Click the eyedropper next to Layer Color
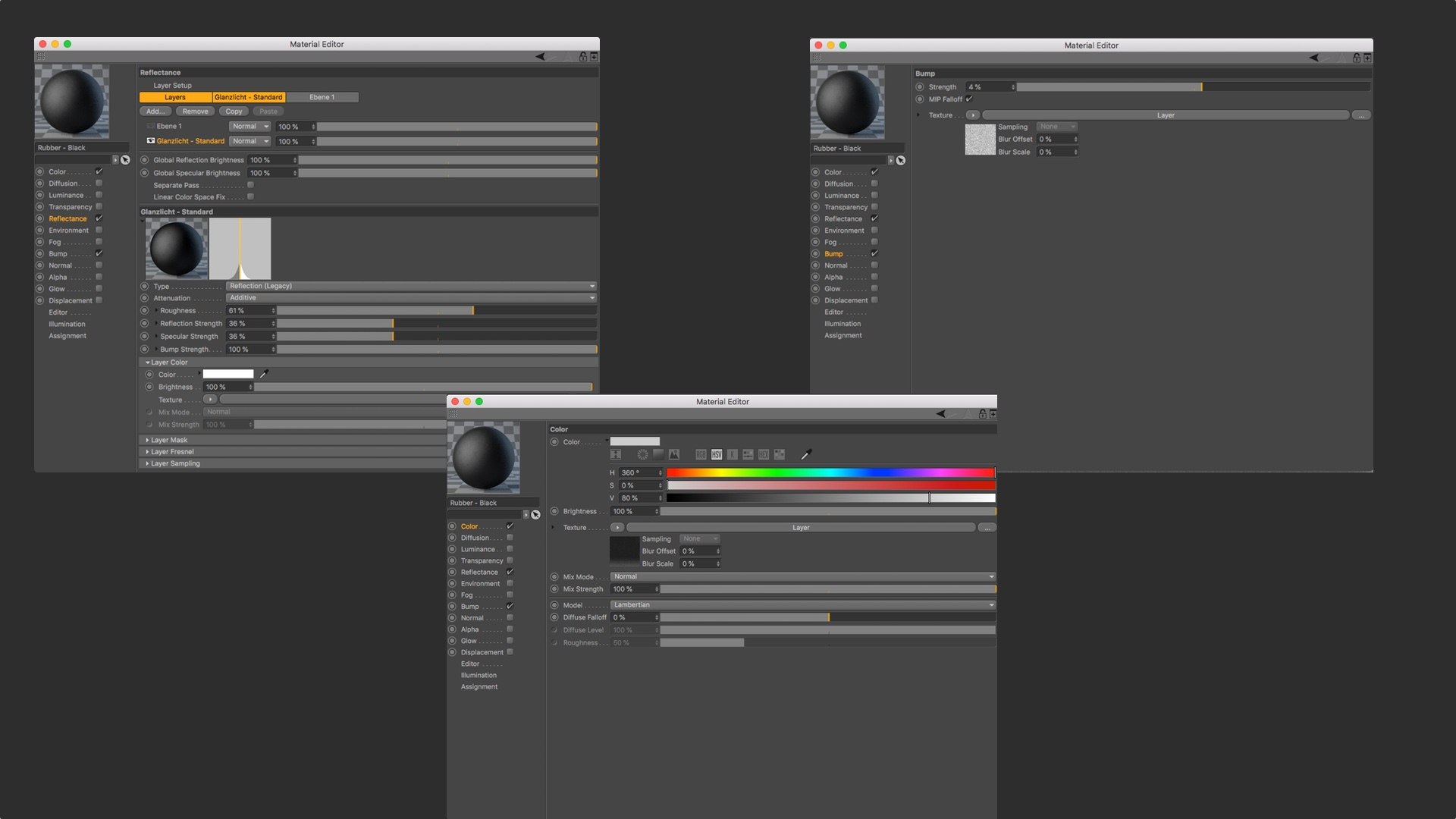Image resolution: width=1456 pixels, height=819 pixels. [x=264, y=374]
